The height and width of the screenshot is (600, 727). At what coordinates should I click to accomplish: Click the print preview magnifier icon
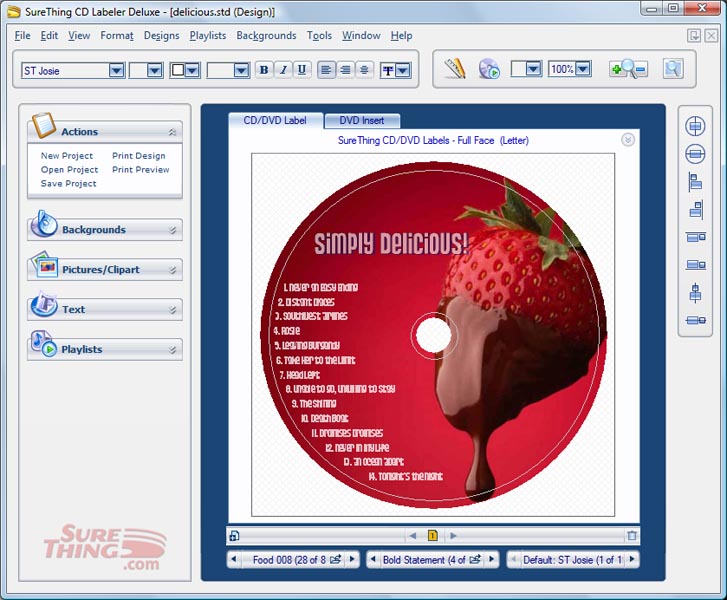pyautogui.click(x=672, y=69)
